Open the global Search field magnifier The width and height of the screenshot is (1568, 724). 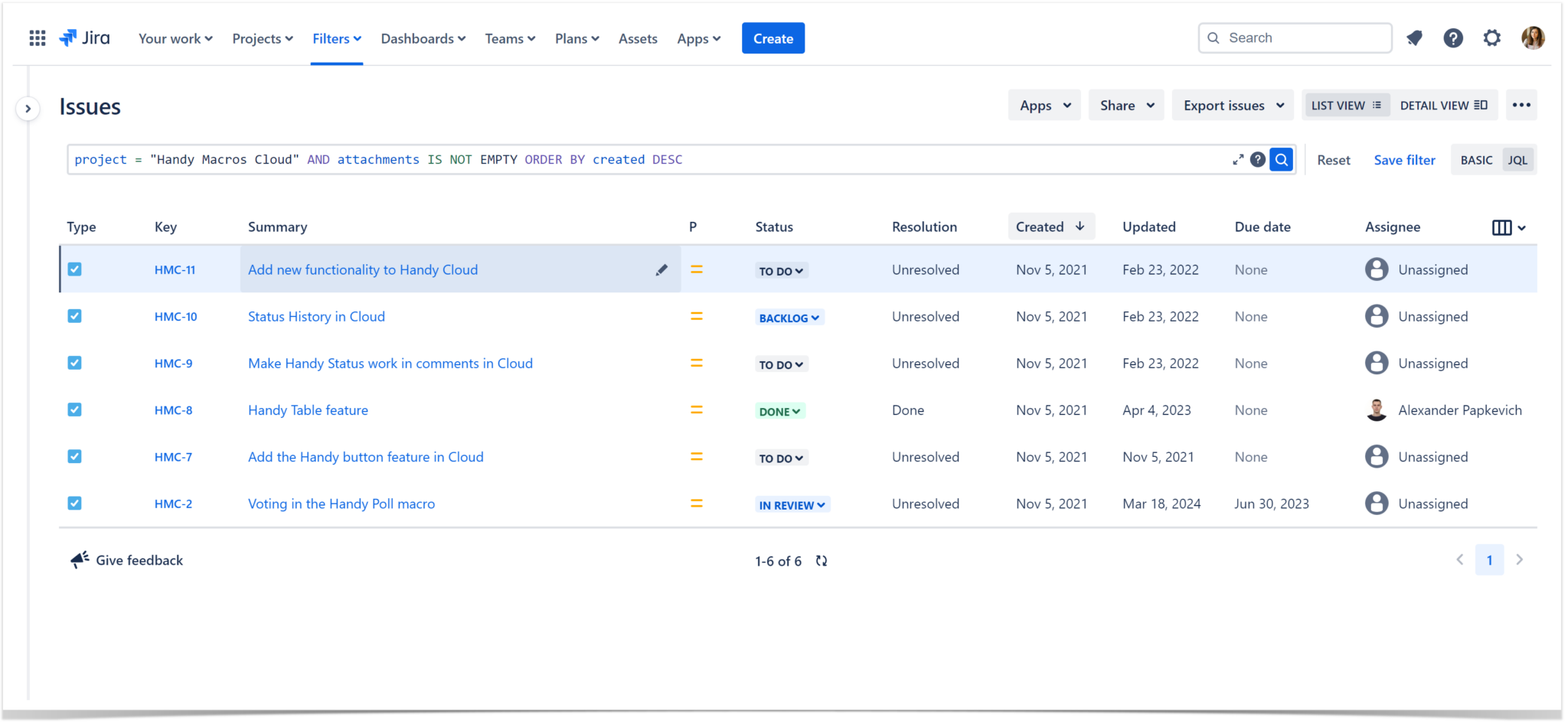pos(1214,38)
